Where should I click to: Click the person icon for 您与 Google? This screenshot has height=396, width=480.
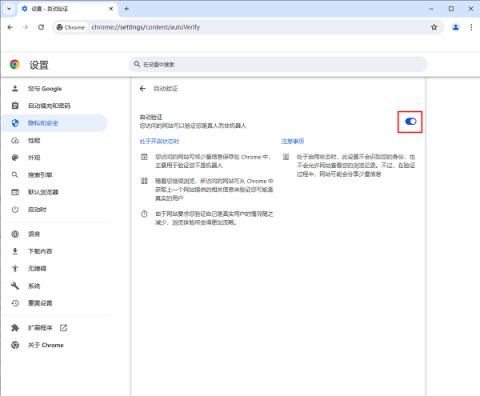[15, 89]
